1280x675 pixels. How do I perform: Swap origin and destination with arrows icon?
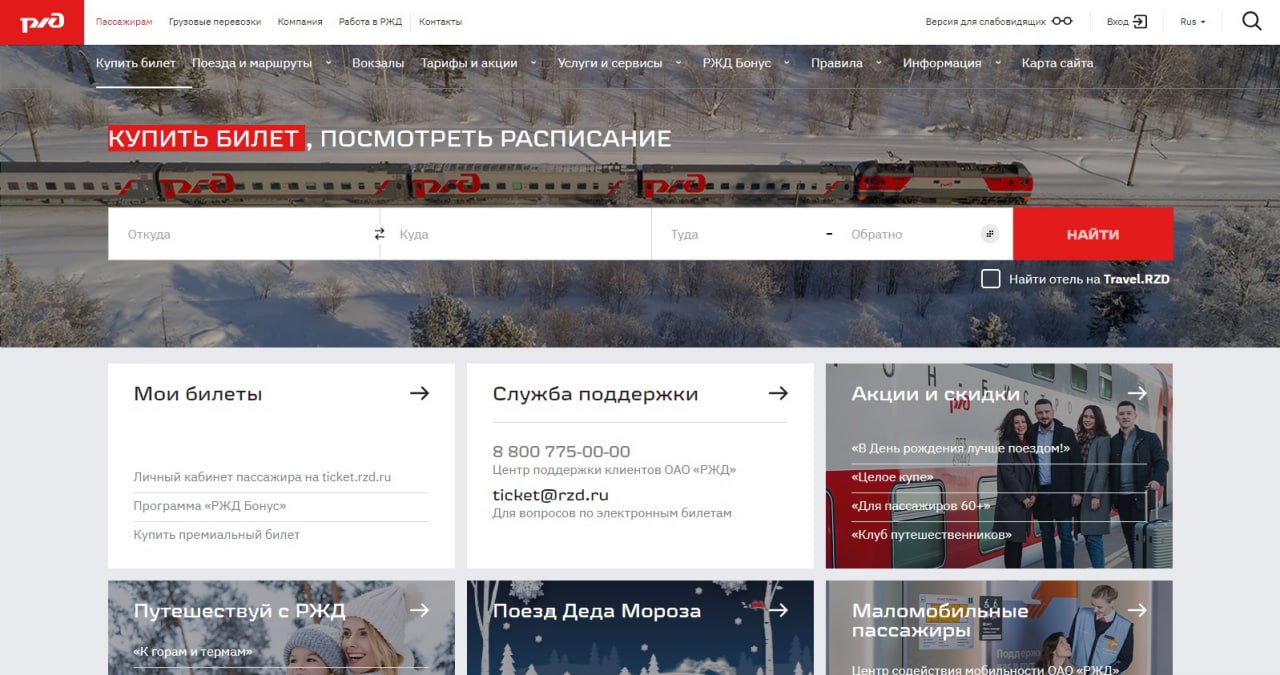[x=379, y=234]
